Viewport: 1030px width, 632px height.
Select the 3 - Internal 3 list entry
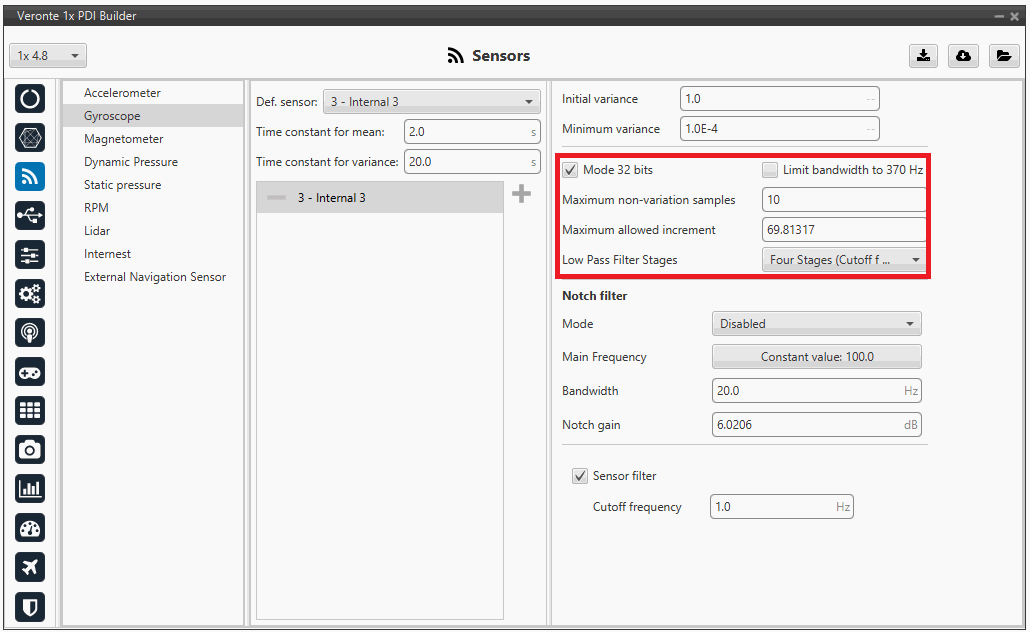[380, 198]
